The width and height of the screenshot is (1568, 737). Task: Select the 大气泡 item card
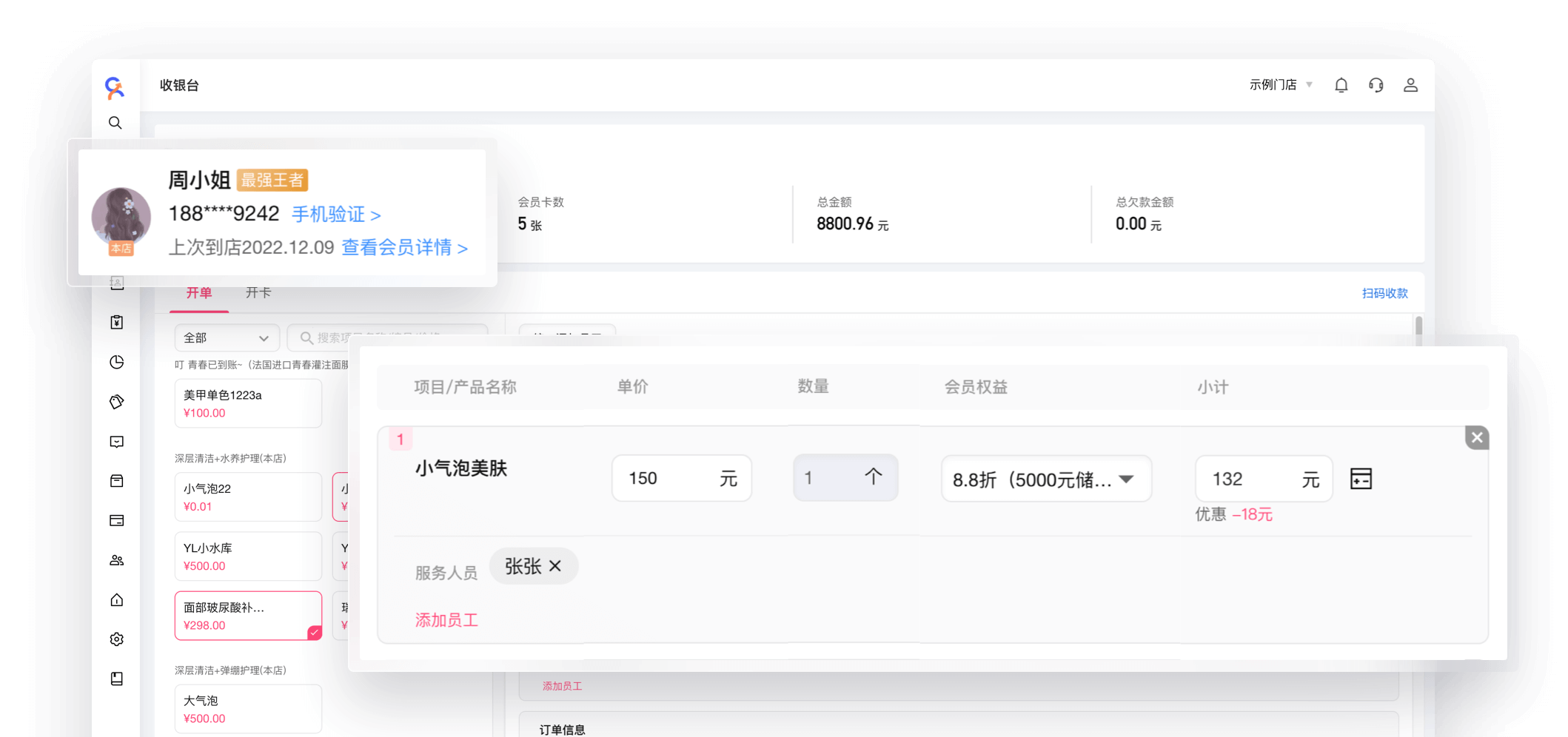pyautogui.click(x=248, y=709)
